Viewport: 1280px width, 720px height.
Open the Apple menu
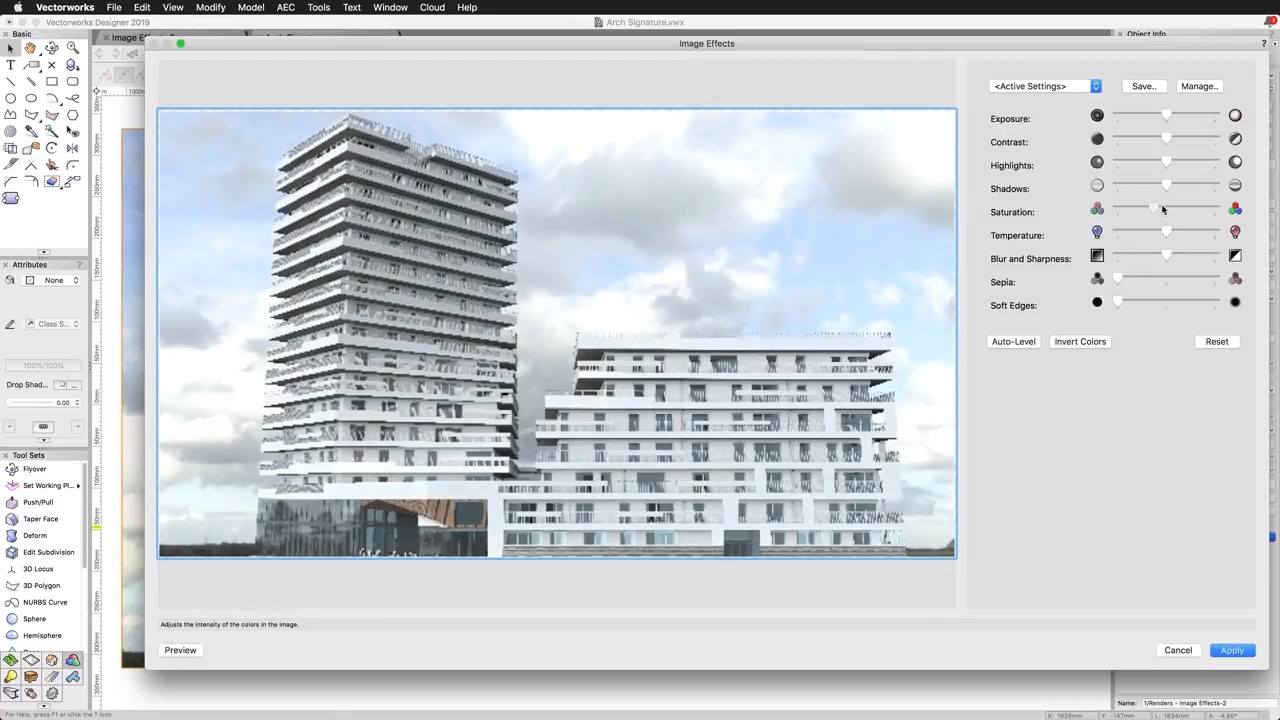17,7
